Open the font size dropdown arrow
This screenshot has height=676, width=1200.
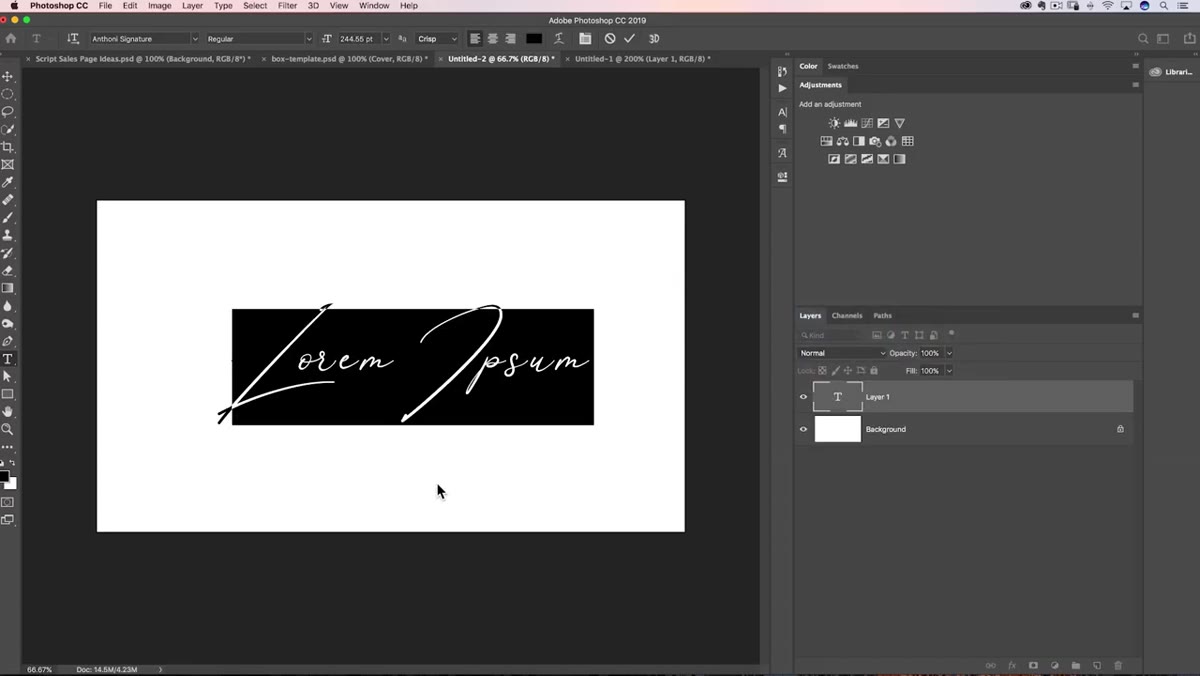pyautogui.click(x=385, y=39)
